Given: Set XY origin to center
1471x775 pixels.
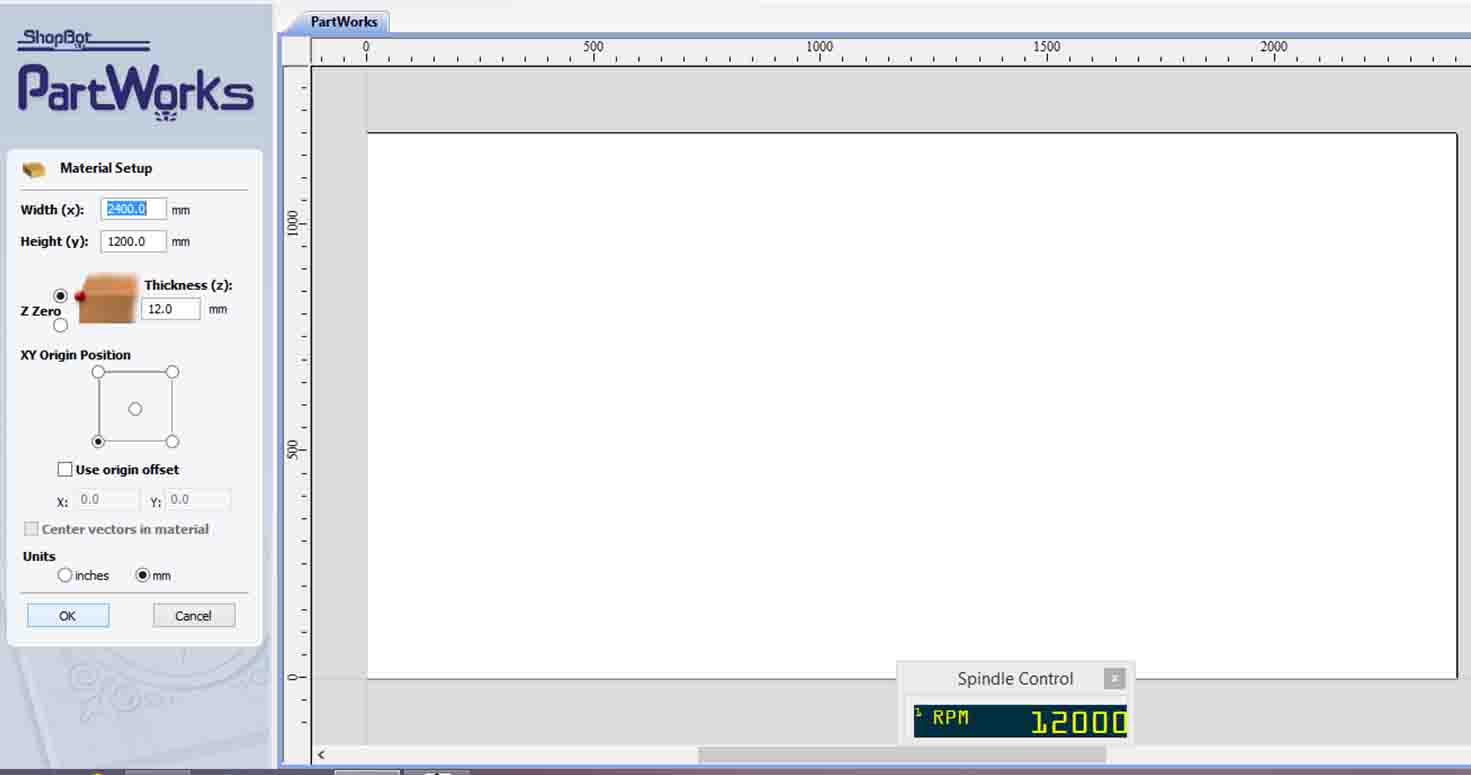Looking at the screenshot, I should coord(135,409).
